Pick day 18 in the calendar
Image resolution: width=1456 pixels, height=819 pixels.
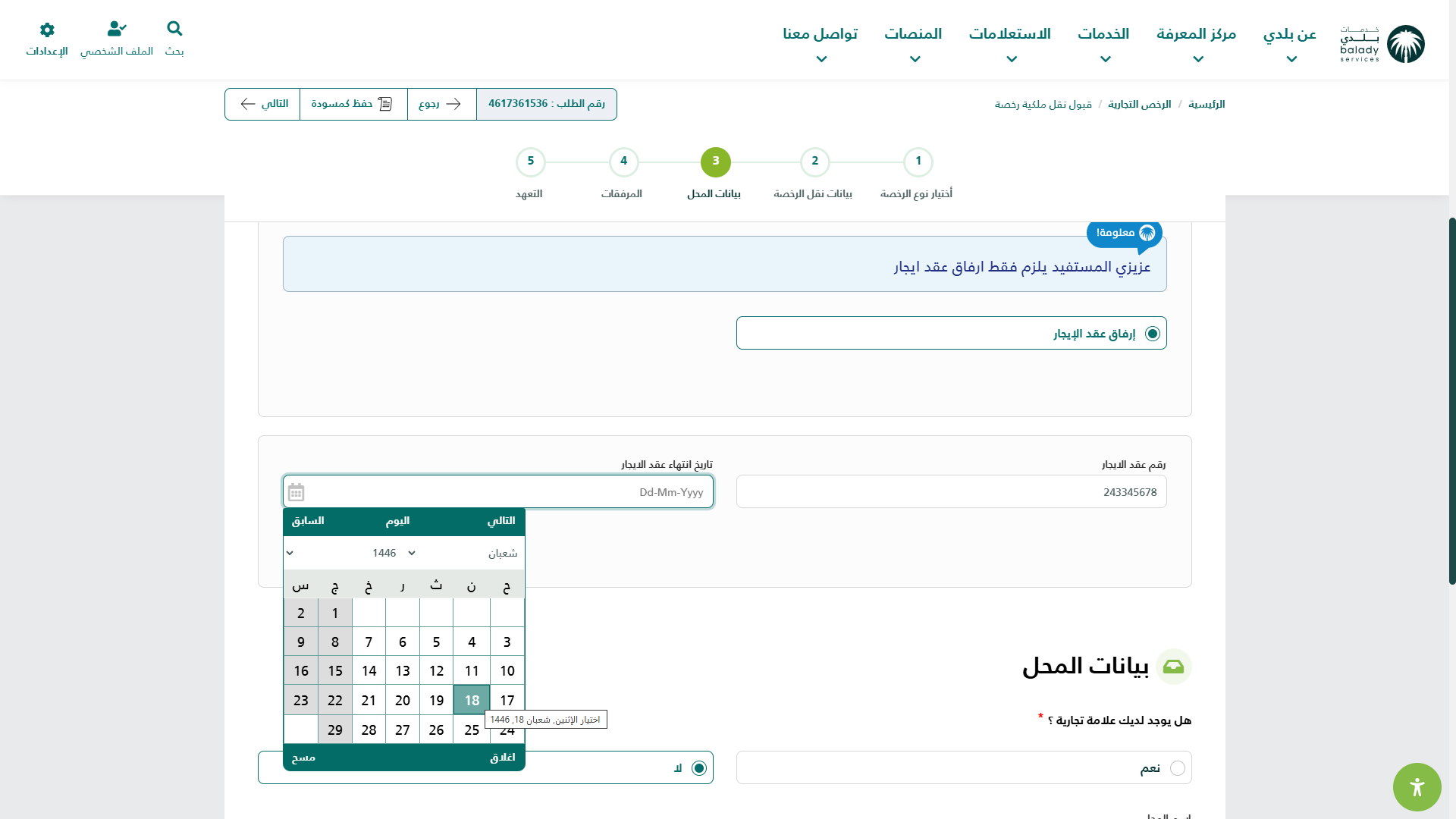(472, 700)
